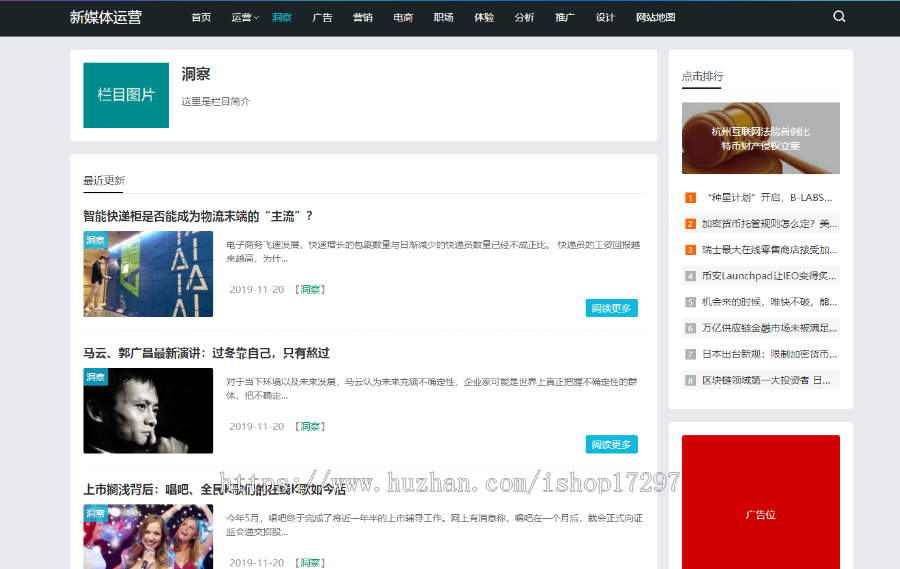Click the 这里是栏目简介 description text

[216, 102]
